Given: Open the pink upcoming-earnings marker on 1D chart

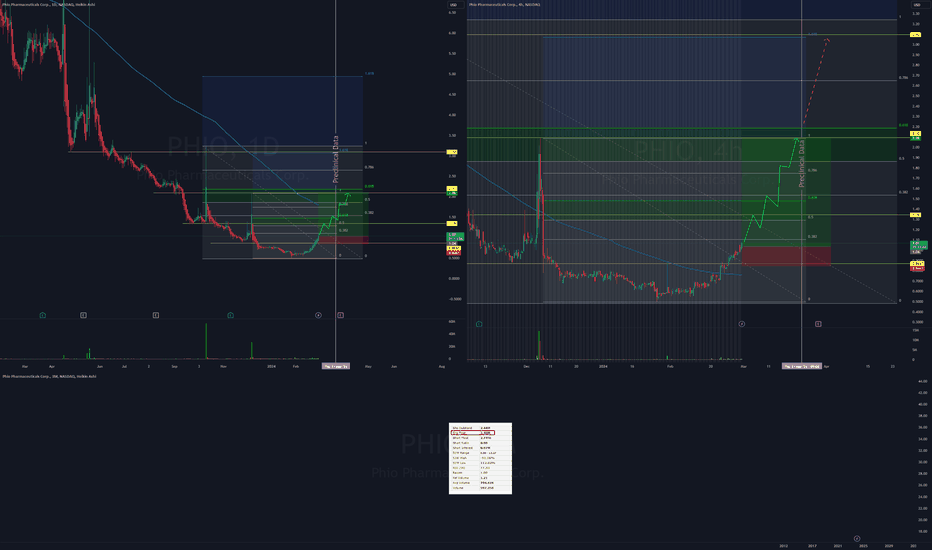Looking at the screenshot, I should (340, 315).
